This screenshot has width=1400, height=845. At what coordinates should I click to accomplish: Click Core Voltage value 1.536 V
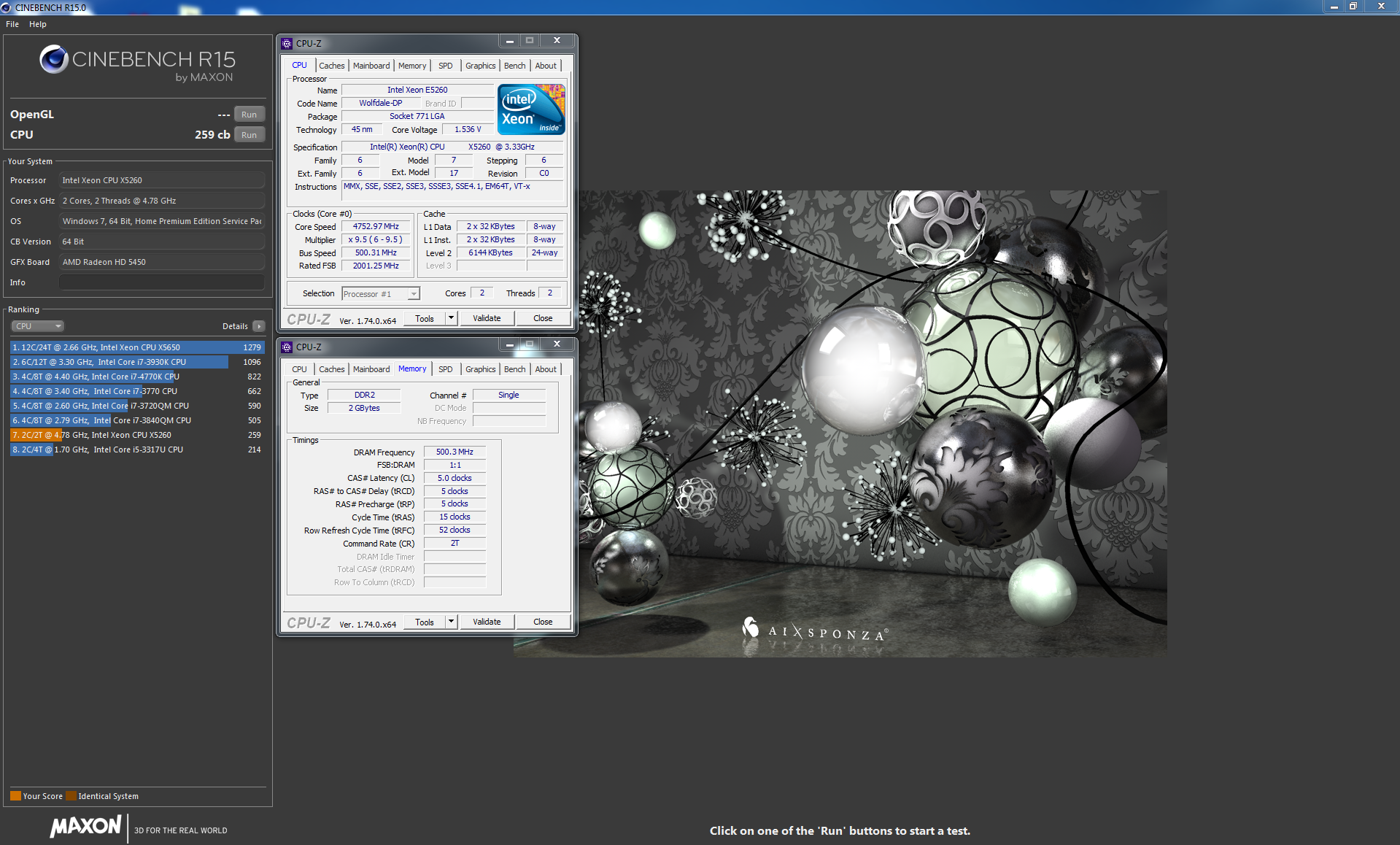click(x=468, y=129)
